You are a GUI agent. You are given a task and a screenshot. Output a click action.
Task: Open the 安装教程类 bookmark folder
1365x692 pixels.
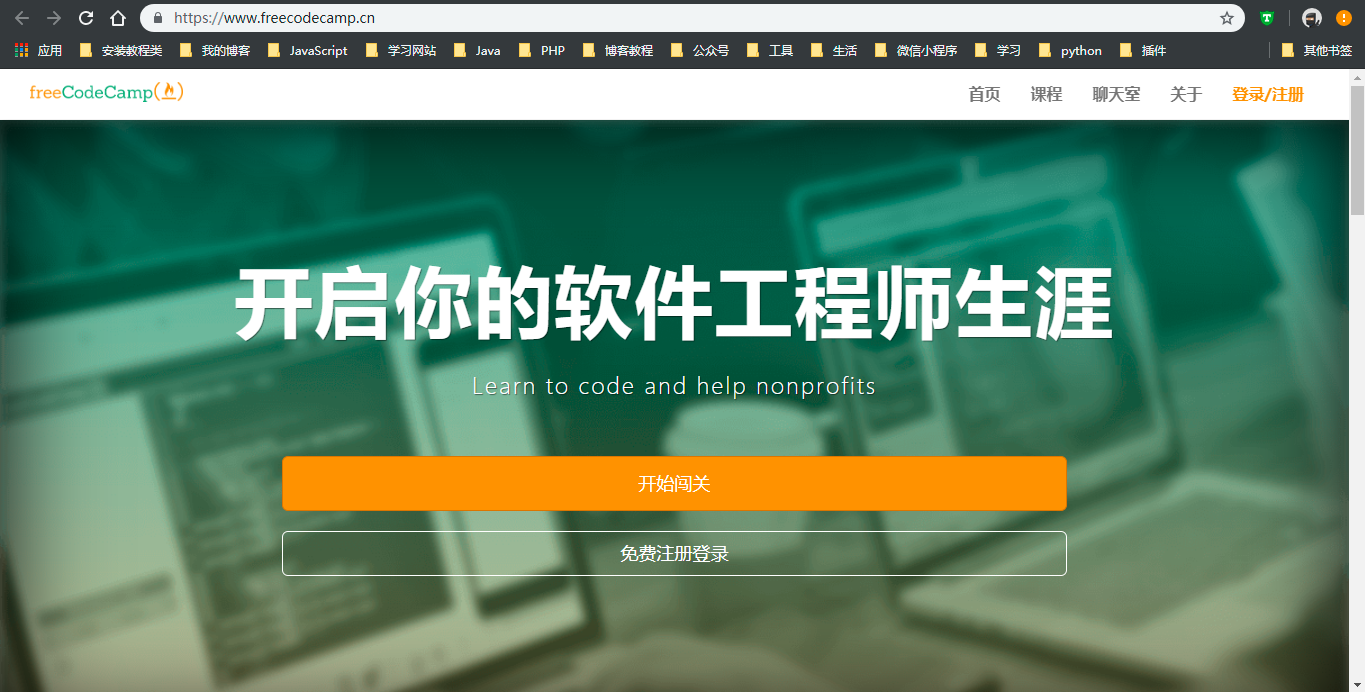point(121,50)
